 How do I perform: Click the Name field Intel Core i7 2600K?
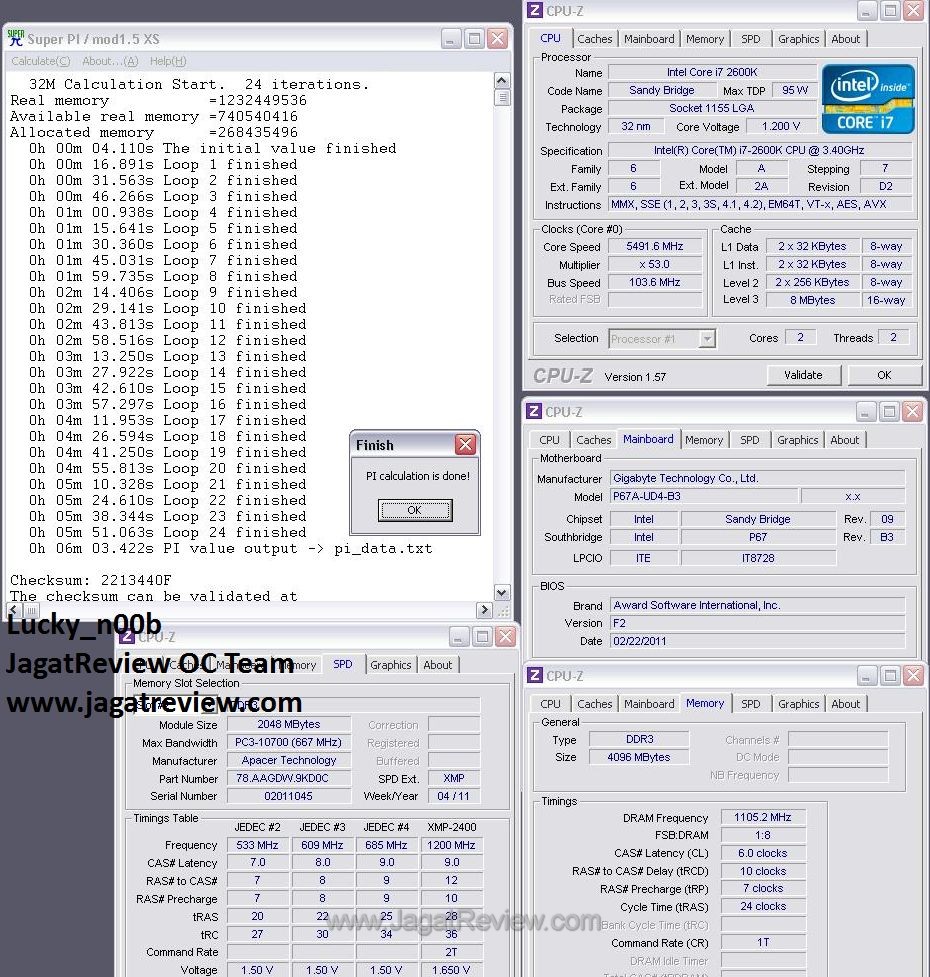(712, 72)
